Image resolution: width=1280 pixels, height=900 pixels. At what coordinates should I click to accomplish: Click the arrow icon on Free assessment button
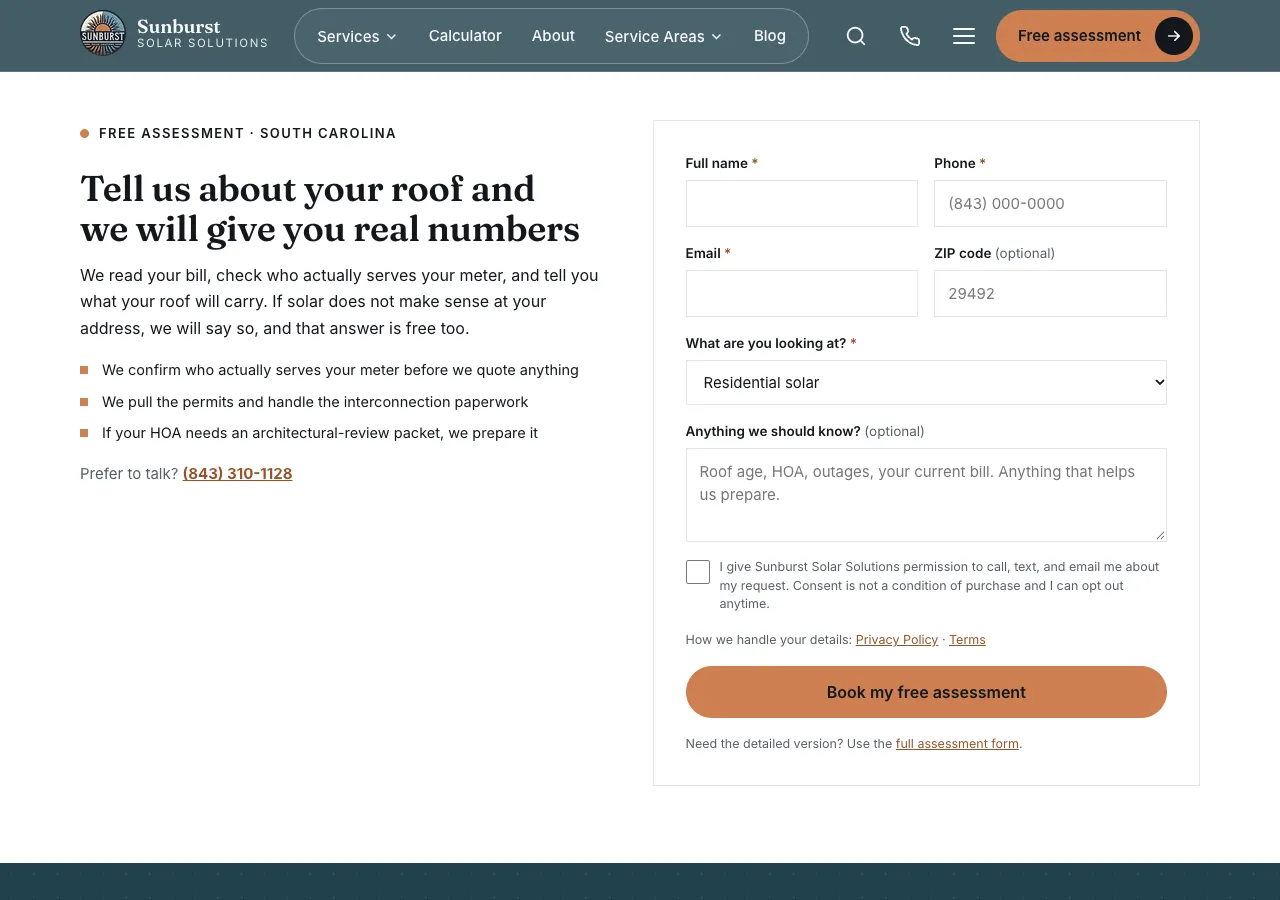[1173, 36]
